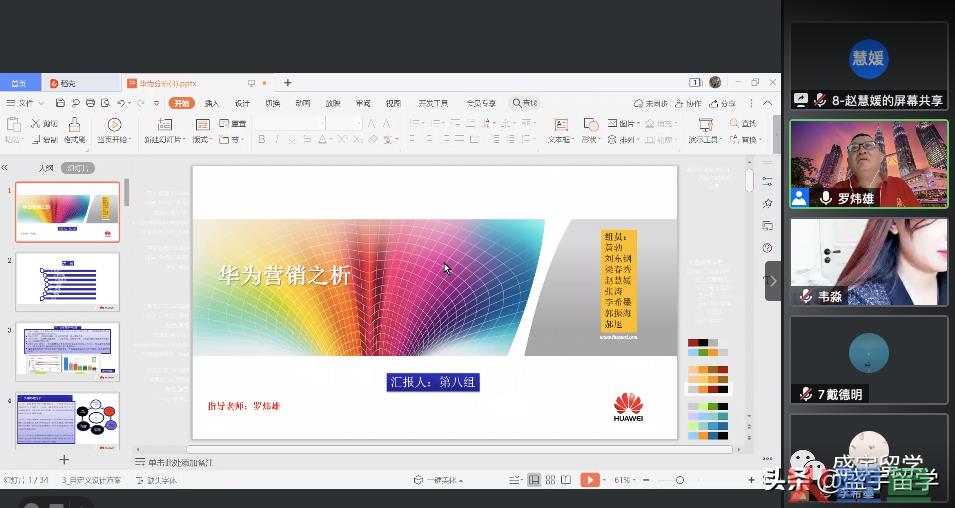
Task: Add new slide with plus below thumbnails
Action: [x=64, y=459]
